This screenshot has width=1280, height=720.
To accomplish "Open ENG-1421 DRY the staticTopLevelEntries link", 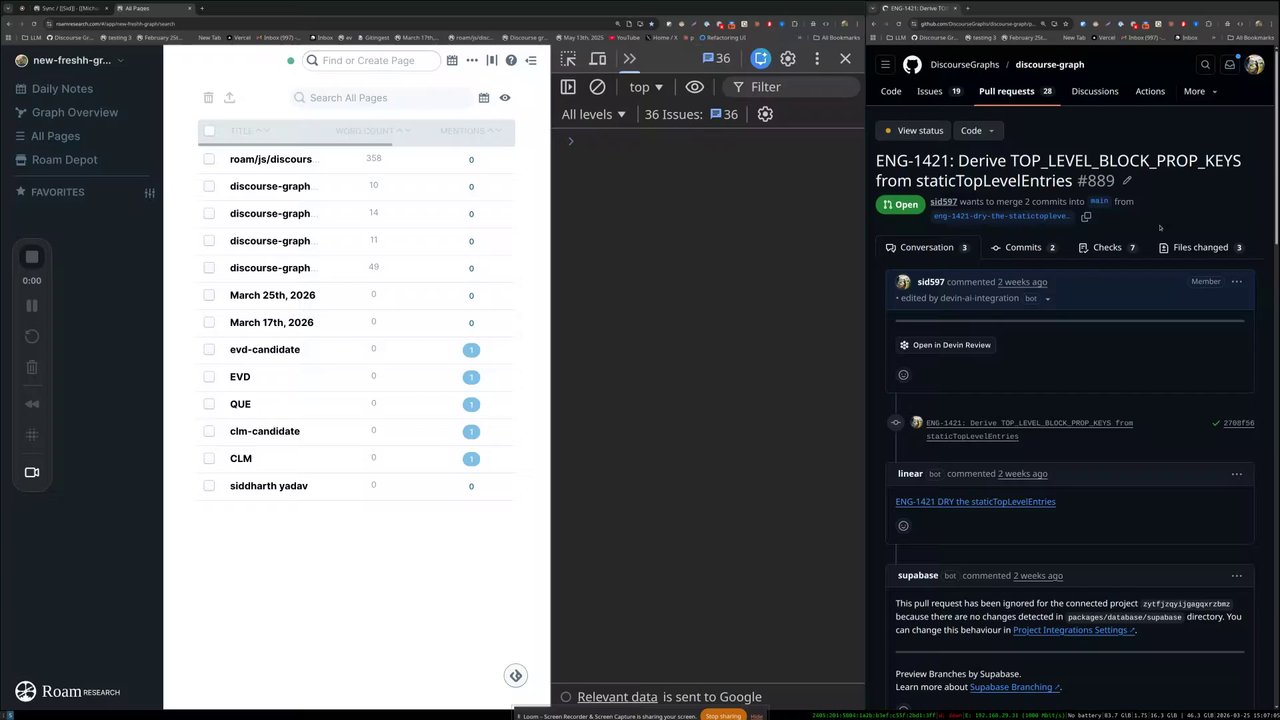I will [x=975, y=502].
